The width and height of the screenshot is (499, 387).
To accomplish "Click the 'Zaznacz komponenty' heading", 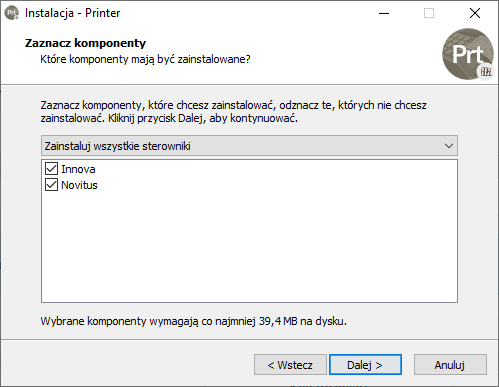I will click(85, 43).
